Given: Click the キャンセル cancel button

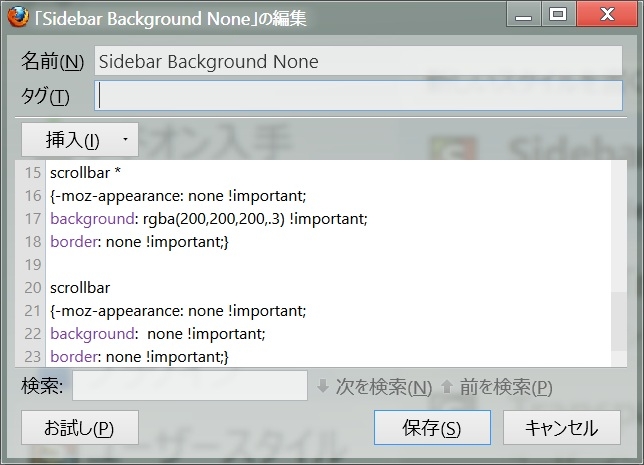Looking at the screenshot, I should [561, 428].
